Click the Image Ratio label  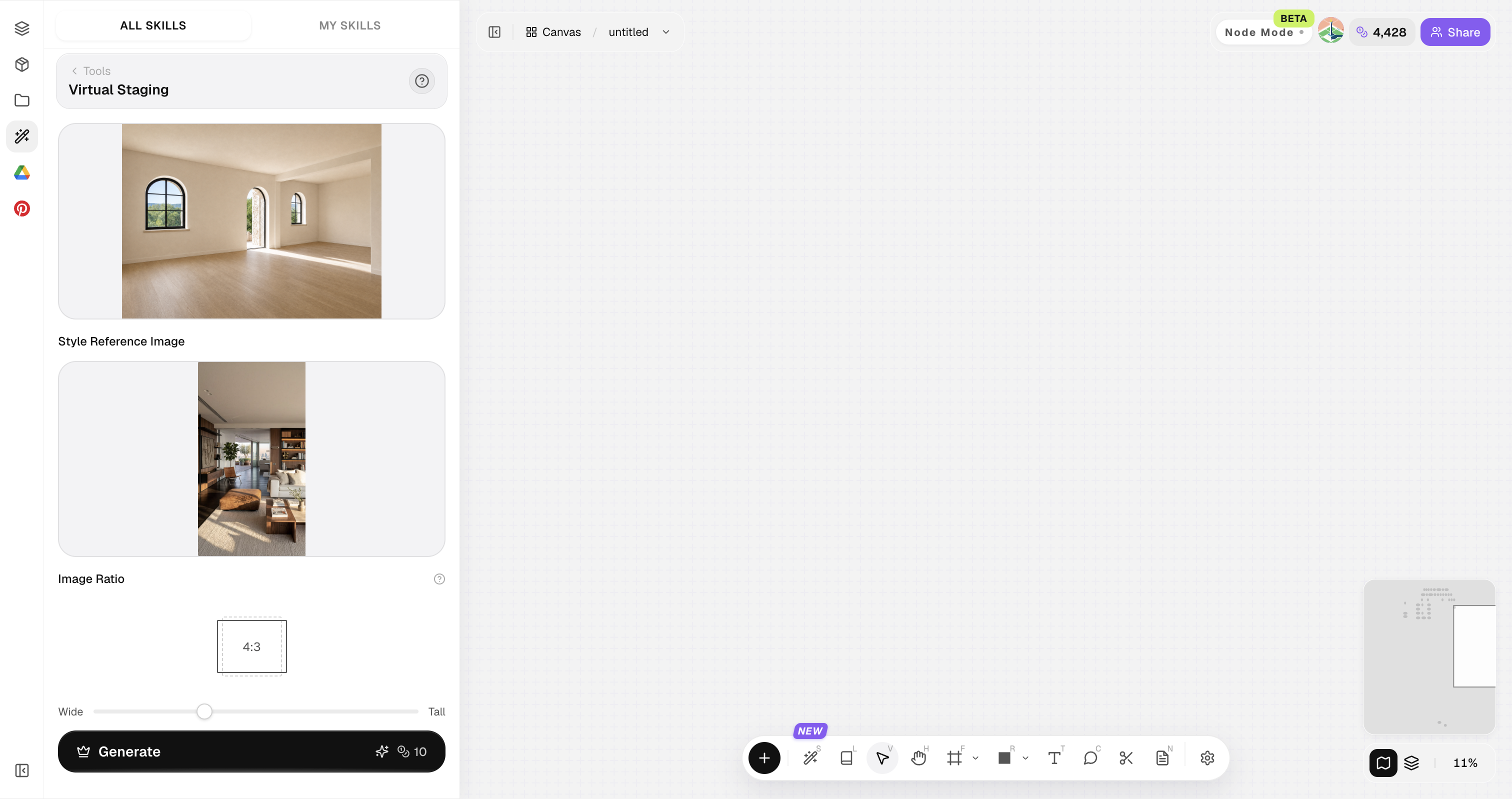(91, 579)
